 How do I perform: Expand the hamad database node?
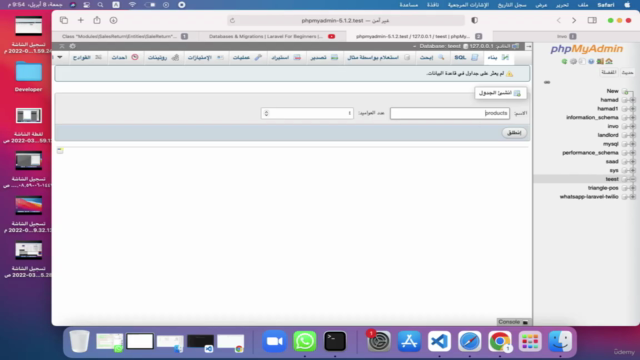point(632,100)
